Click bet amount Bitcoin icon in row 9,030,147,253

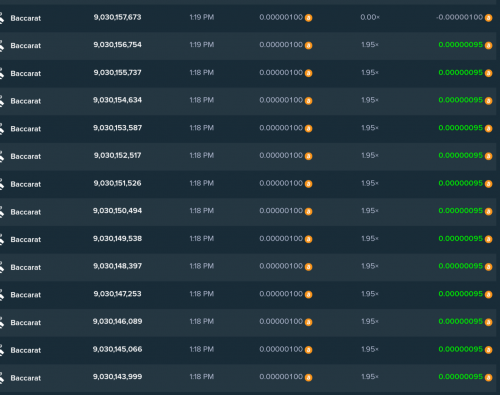point(309,295)
